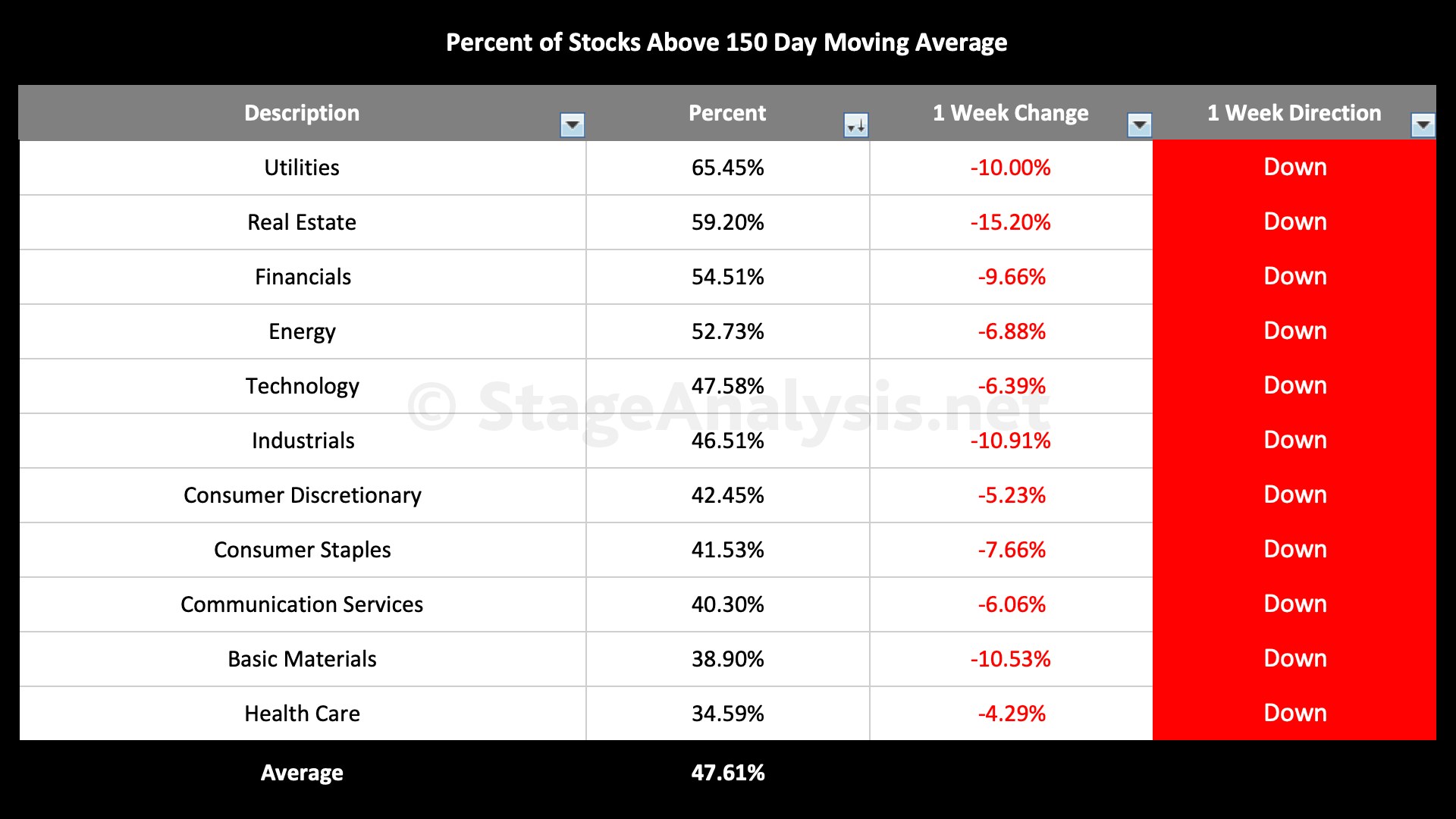This screenshot has width=1456, height=819.
Task: Click the Basic Materials change value -10.53%
Action: coord(1011,659)
